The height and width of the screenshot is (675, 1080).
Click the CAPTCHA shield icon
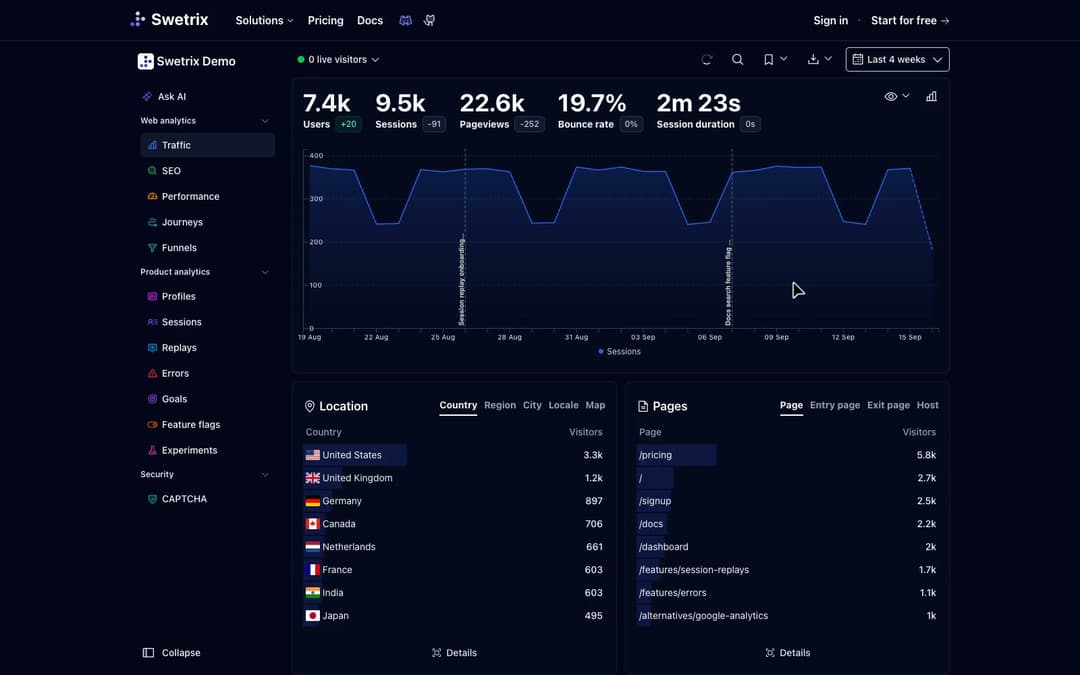pyautogui.click(x=152, y=499)
